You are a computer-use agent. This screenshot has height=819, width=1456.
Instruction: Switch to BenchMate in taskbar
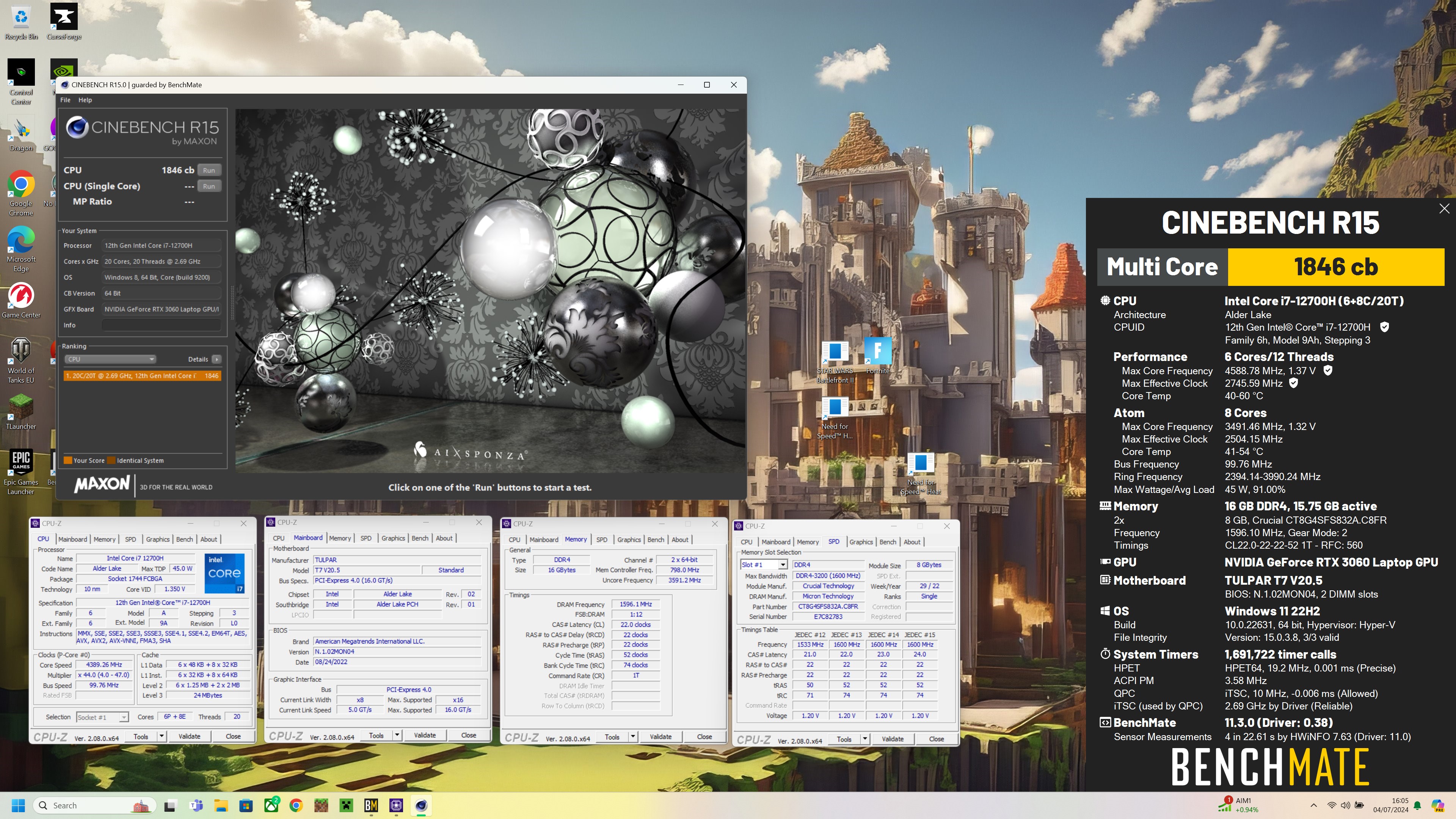click(371, 805)
